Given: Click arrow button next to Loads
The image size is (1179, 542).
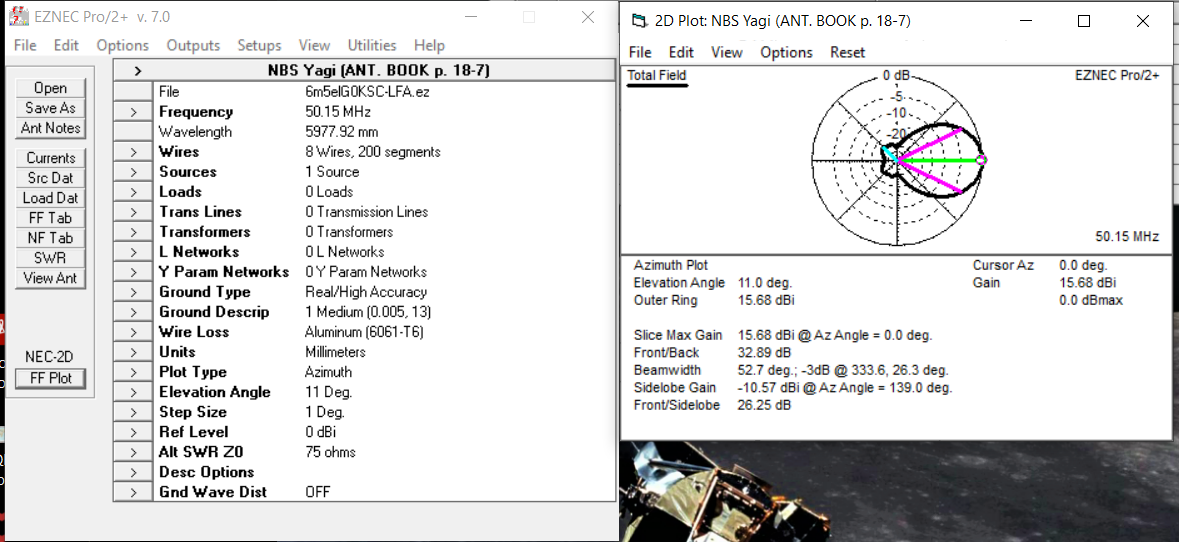Looking at the screenshot, I should pos(134,192).
